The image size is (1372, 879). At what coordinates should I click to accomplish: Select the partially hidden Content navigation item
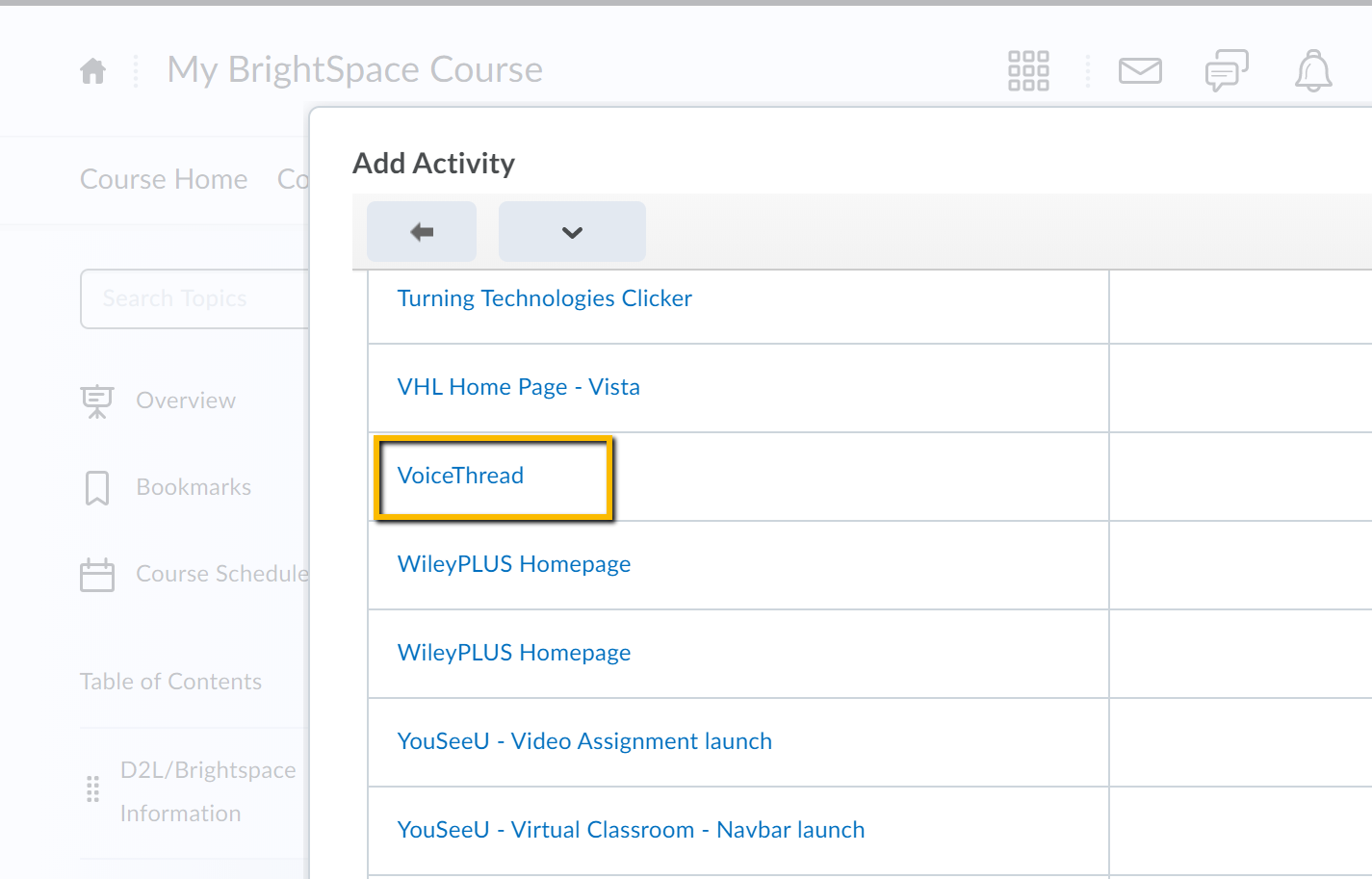(295, 179)
